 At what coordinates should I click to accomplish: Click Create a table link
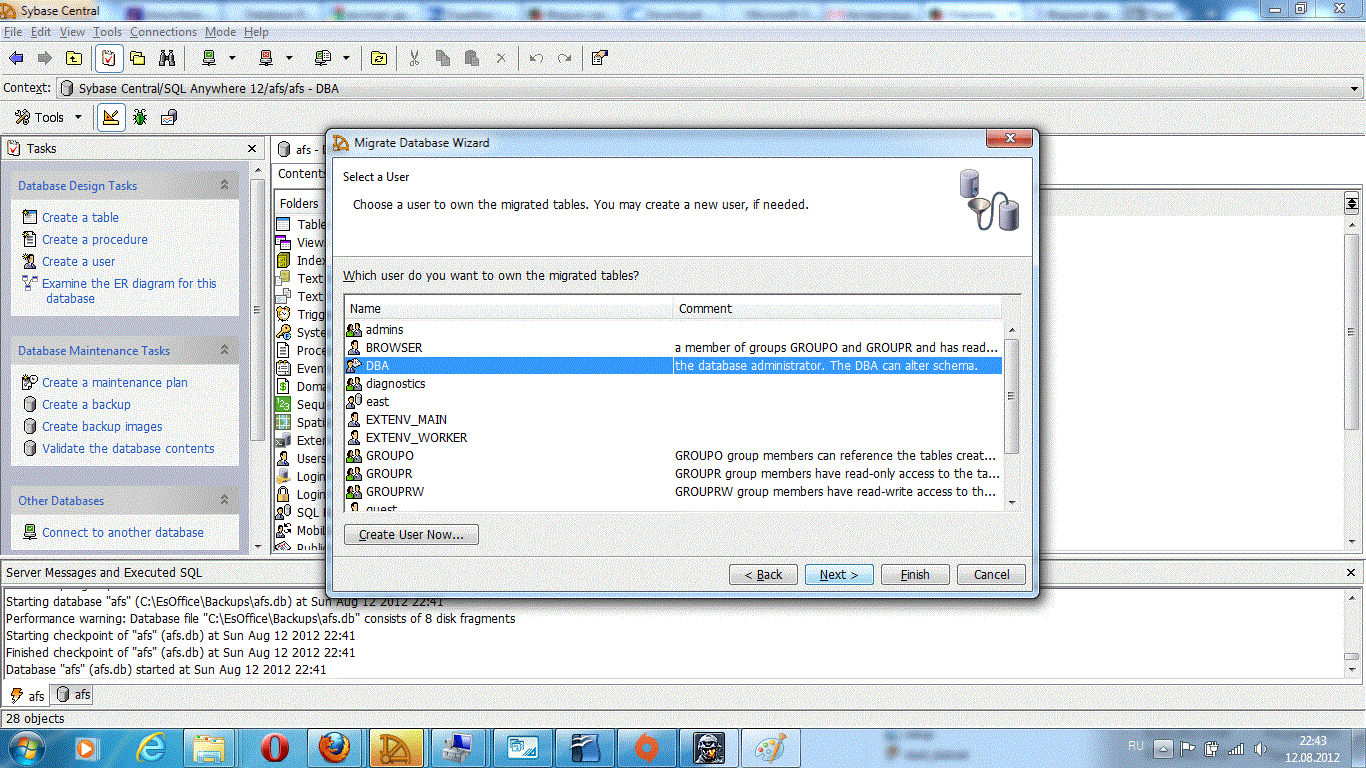[80, 217]
